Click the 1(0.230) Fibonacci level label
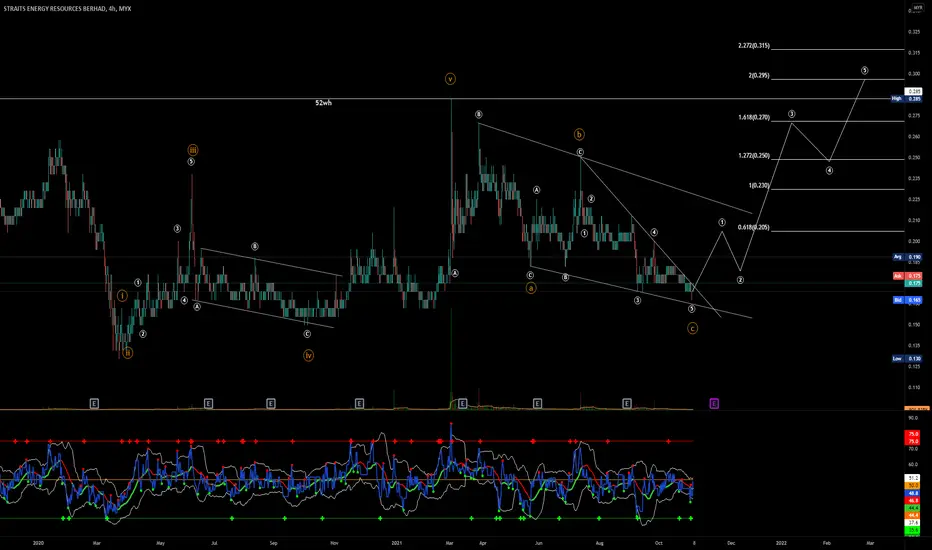The image size is (932, 550). (x=759, y=186)
